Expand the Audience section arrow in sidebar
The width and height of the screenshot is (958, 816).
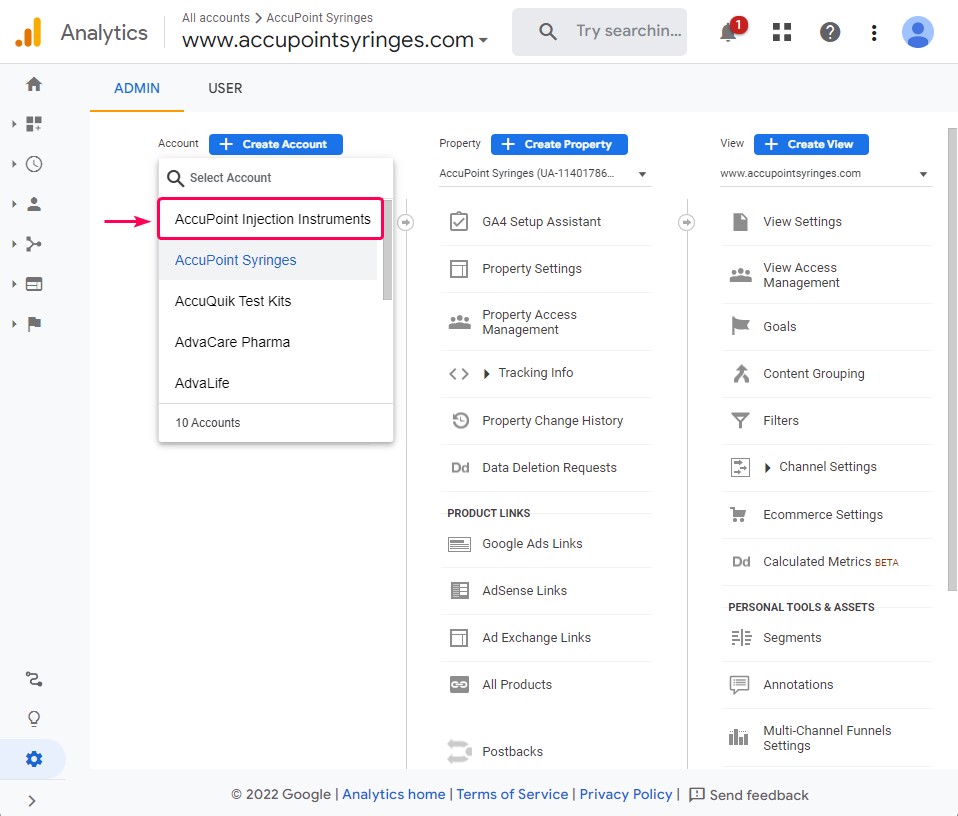13,204
